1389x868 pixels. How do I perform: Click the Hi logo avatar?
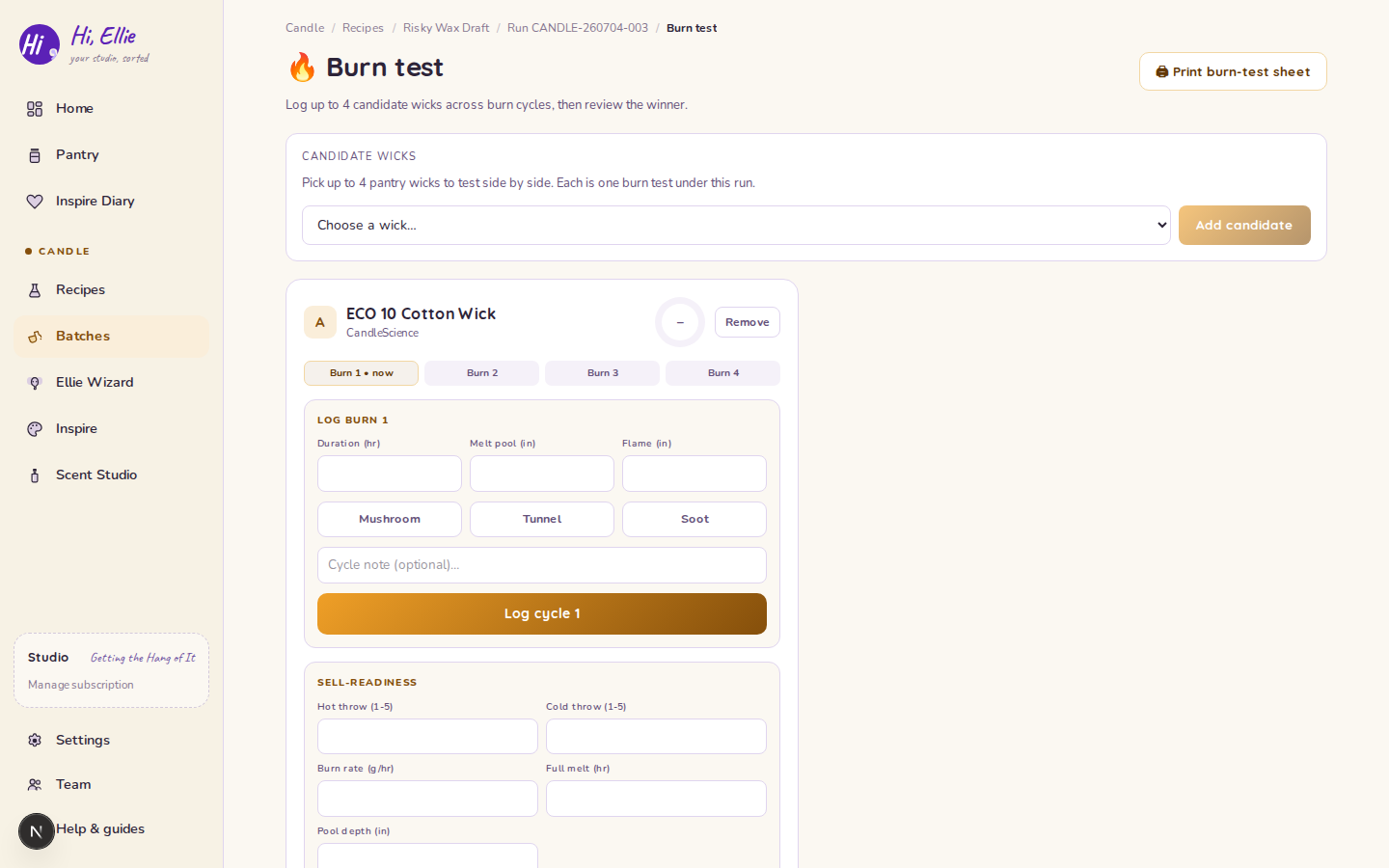[x=40, y=44]
